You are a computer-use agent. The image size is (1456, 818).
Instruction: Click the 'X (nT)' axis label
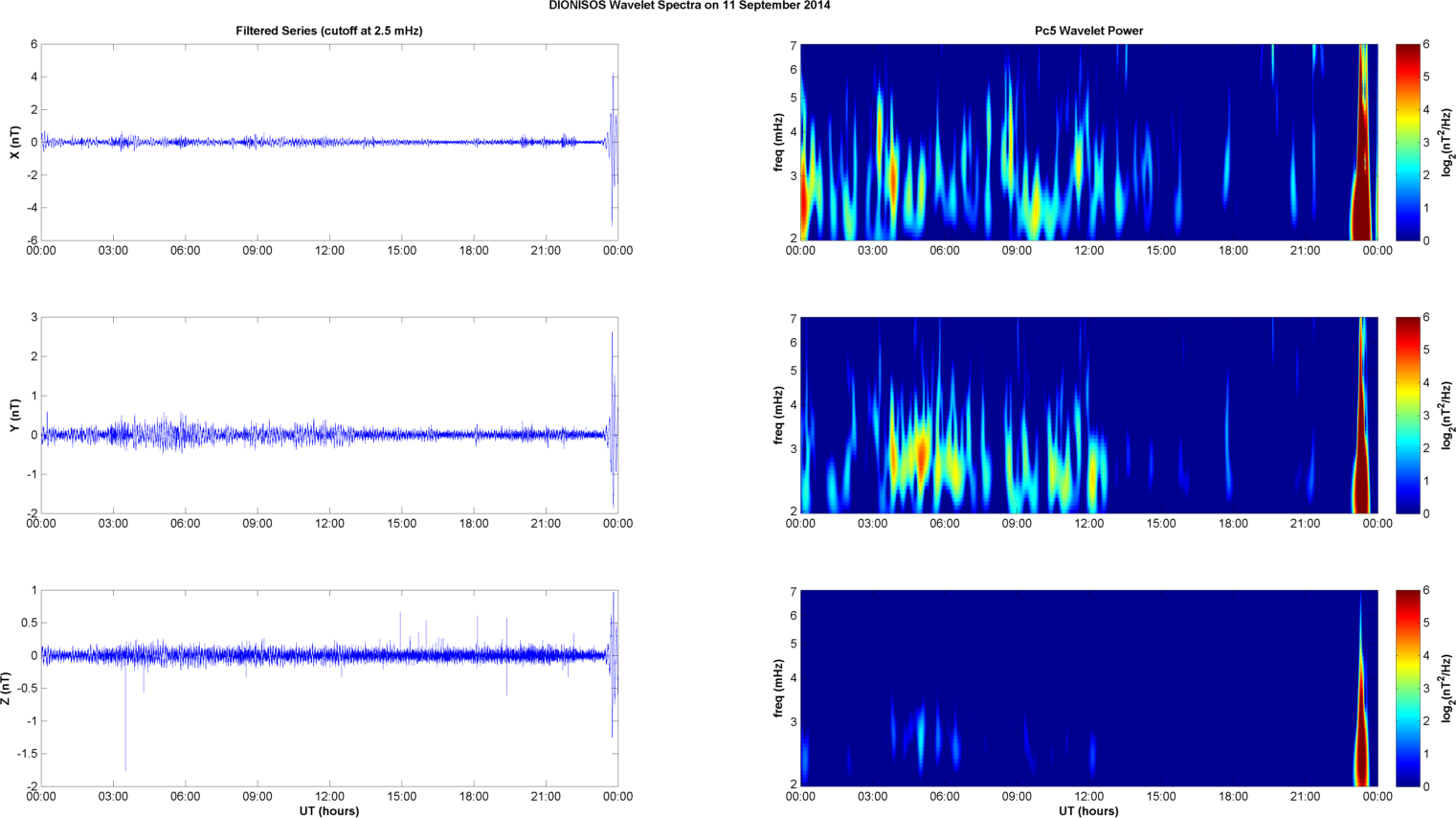pyautogui.click(x=15, y=142)
